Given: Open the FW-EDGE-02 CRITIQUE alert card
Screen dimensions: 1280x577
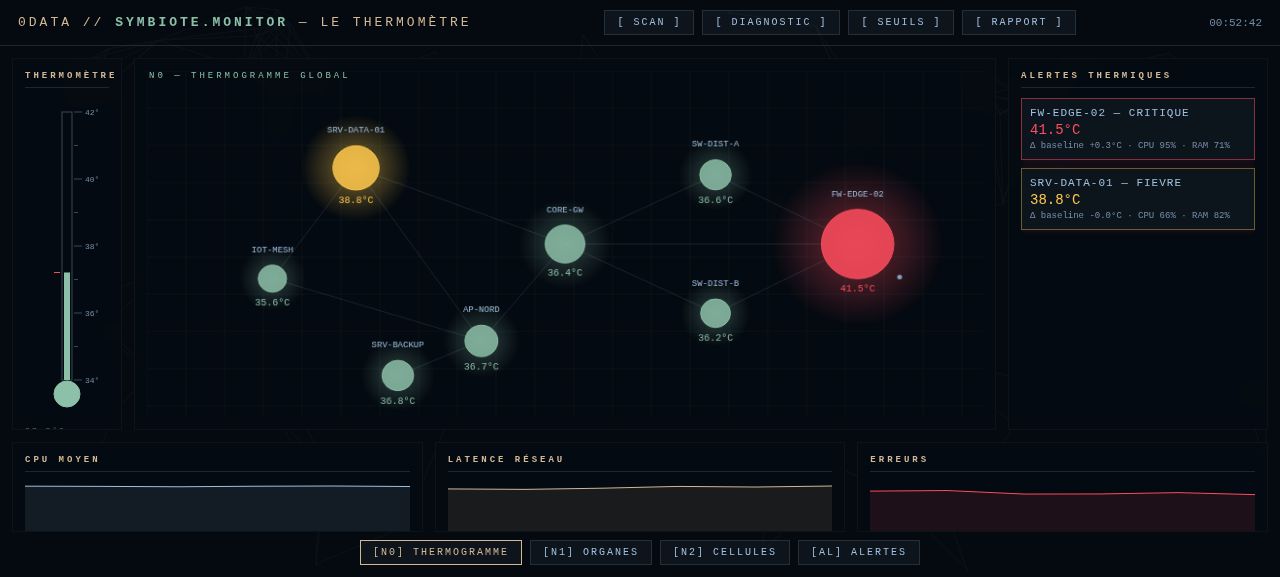Looking at the screenshot, I should tap(1138, 129).
